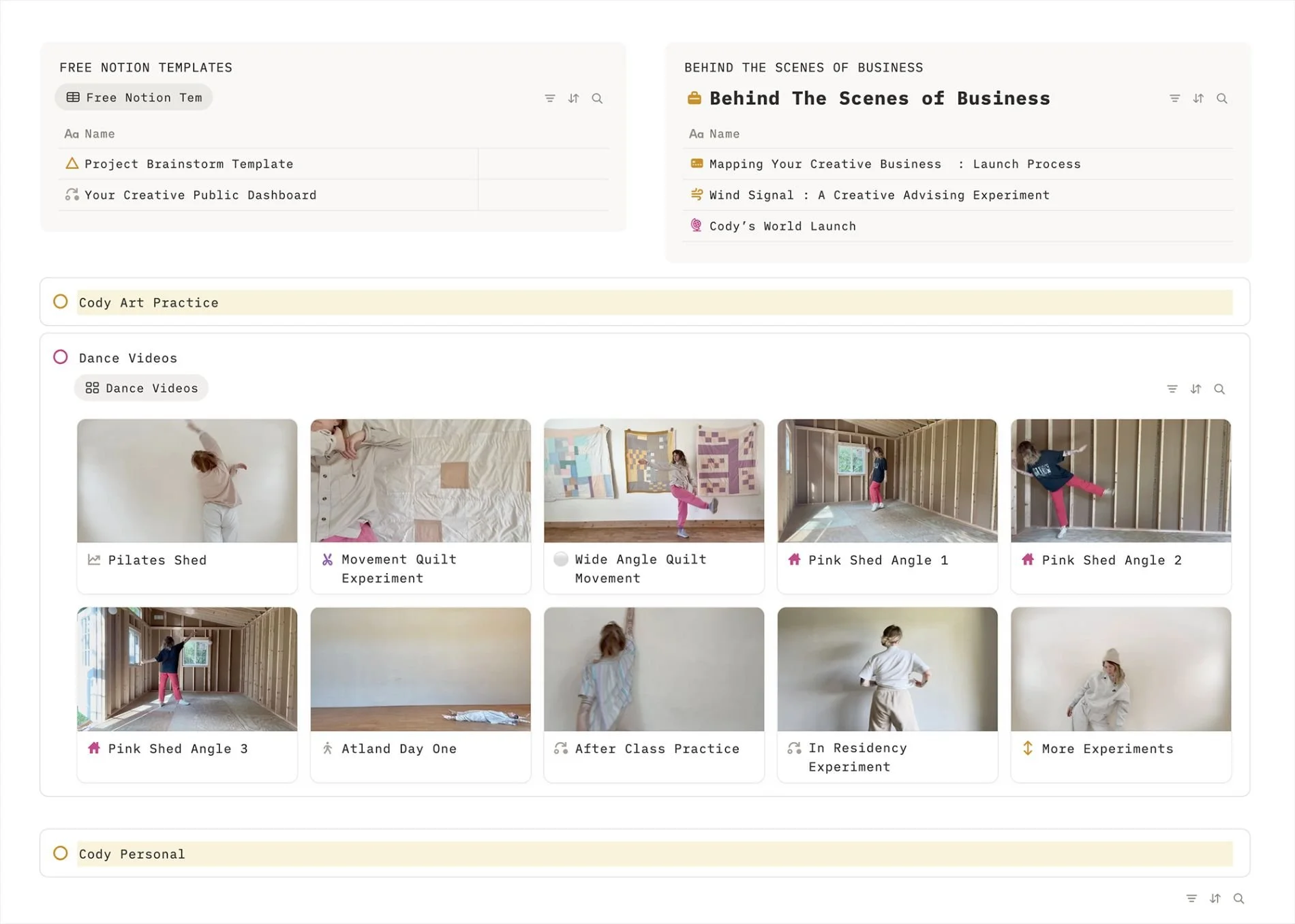This screenshot has width=1295, height=924.
Task: Click the scissors icon on Movement Quilt Experiment
Action: click(x=325, y=559)
